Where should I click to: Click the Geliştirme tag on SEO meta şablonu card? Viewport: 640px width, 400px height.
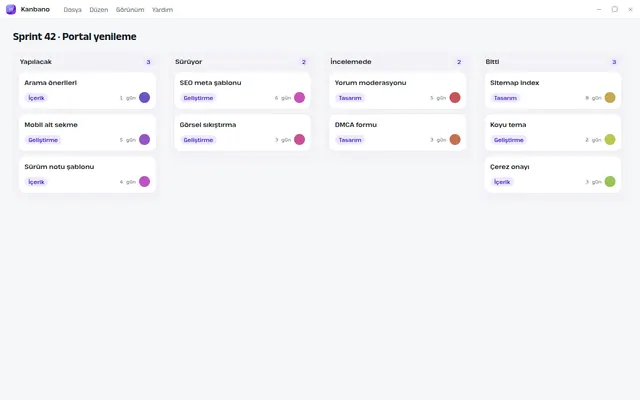click(198, 98)
